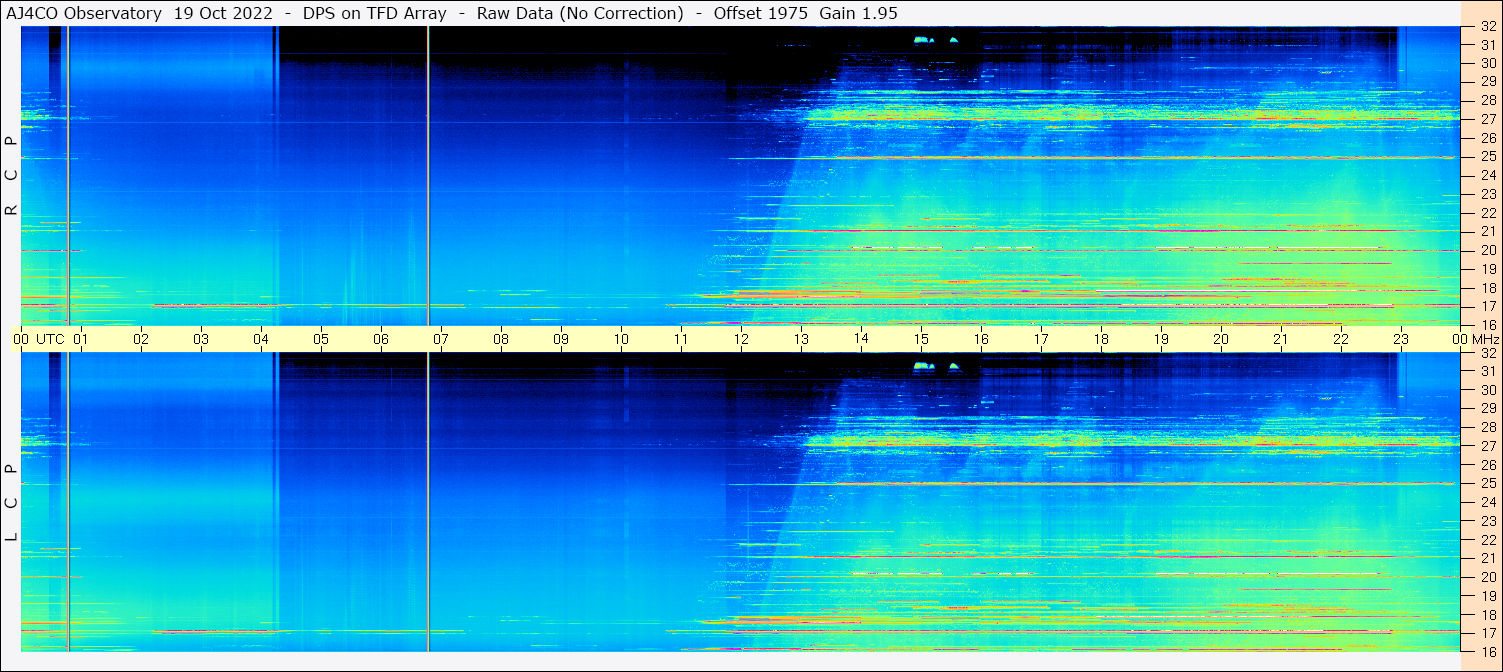Screen dimensions: 1503x672
Task: Click the yellow vertical marker near 07 UTC in RCP panel
Action: tap(428, 175)
